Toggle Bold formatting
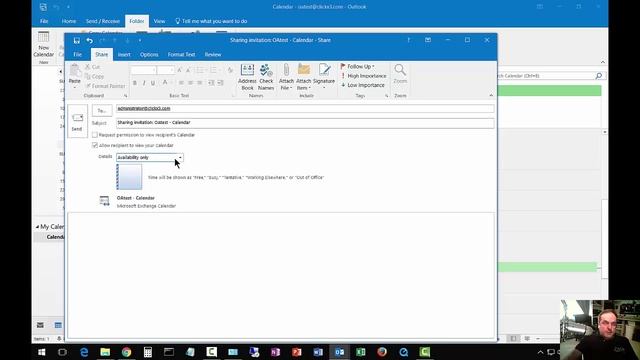 tap(135, 83)
